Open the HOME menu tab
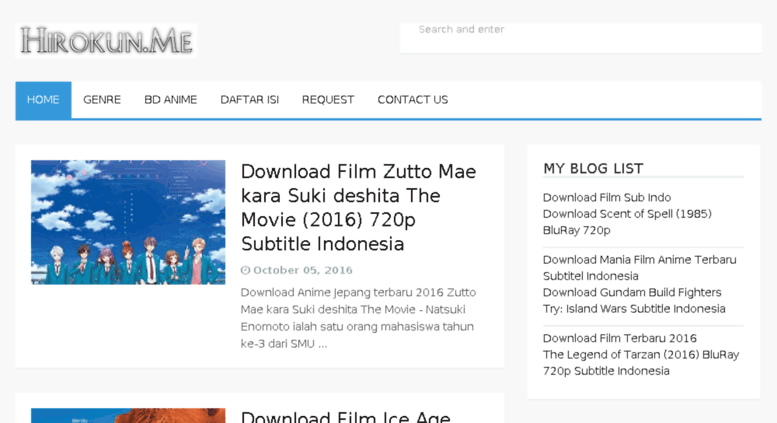Screen dimensions: 777x423 tap(43, 100)
